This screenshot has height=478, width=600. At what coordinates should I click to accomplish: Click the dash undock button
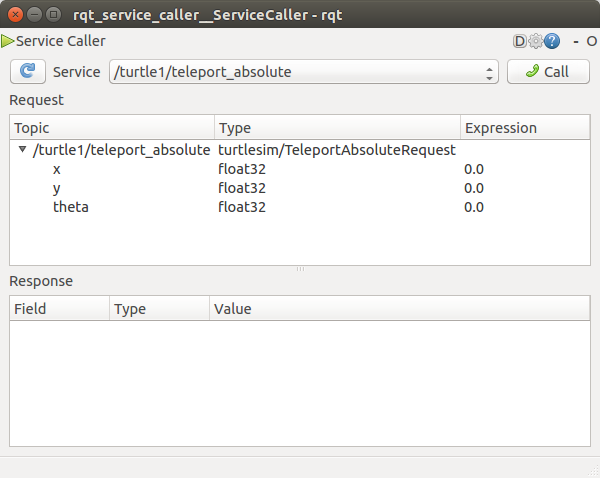[575, 41]
